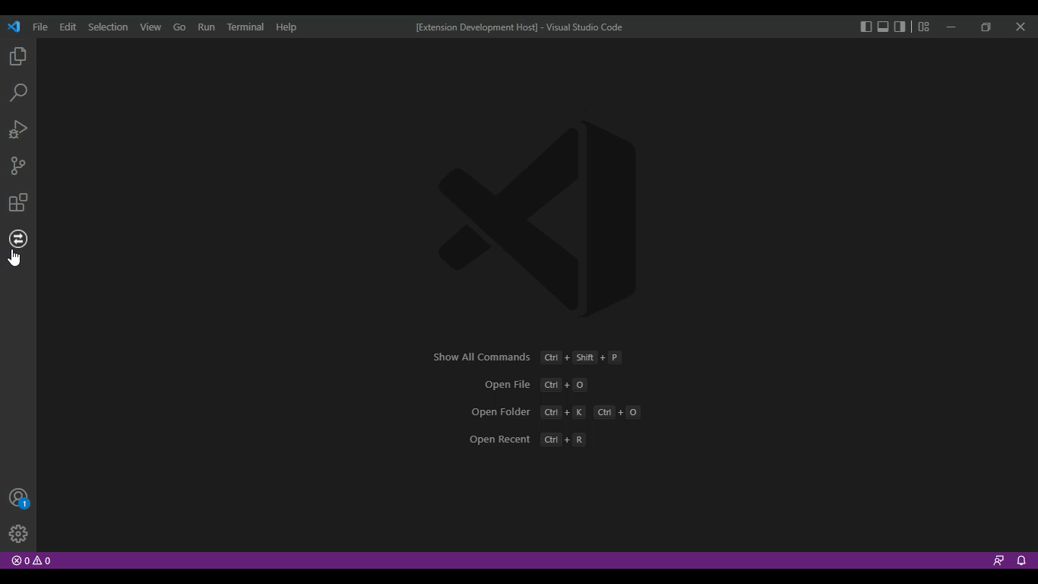This screenshot has width=1038, height=584.
Task: Minimize the VS Code window
Action: pos(951,27)
